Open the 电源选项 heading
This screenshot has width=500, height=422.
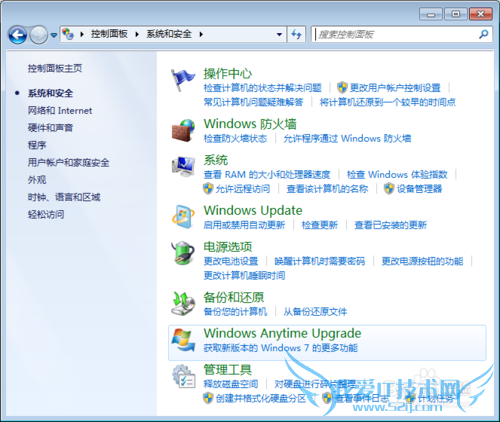pyautogui.click(x=228, y=247)
